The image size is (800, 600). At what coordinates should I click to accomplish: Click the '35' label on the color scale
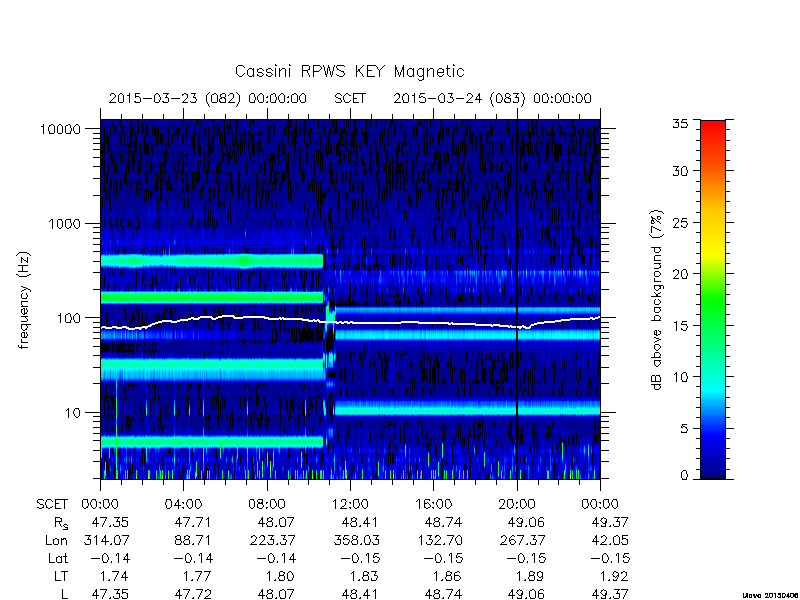(x=681, y=124)
